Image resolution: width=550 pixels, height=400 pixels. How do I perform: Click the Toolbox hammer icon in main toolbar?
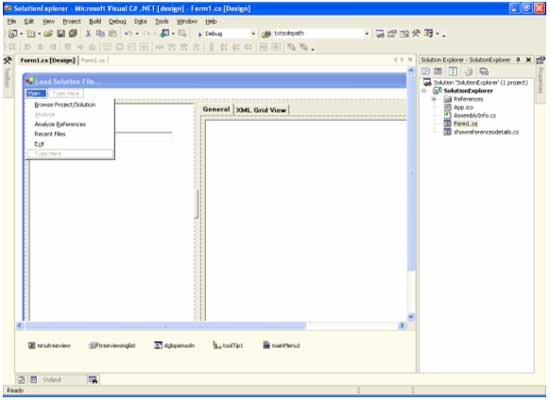(416, 34)
